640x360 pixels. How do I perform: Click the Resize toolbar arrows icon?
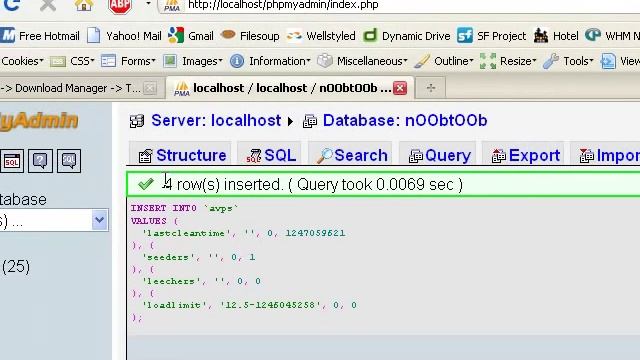(488, 61)
